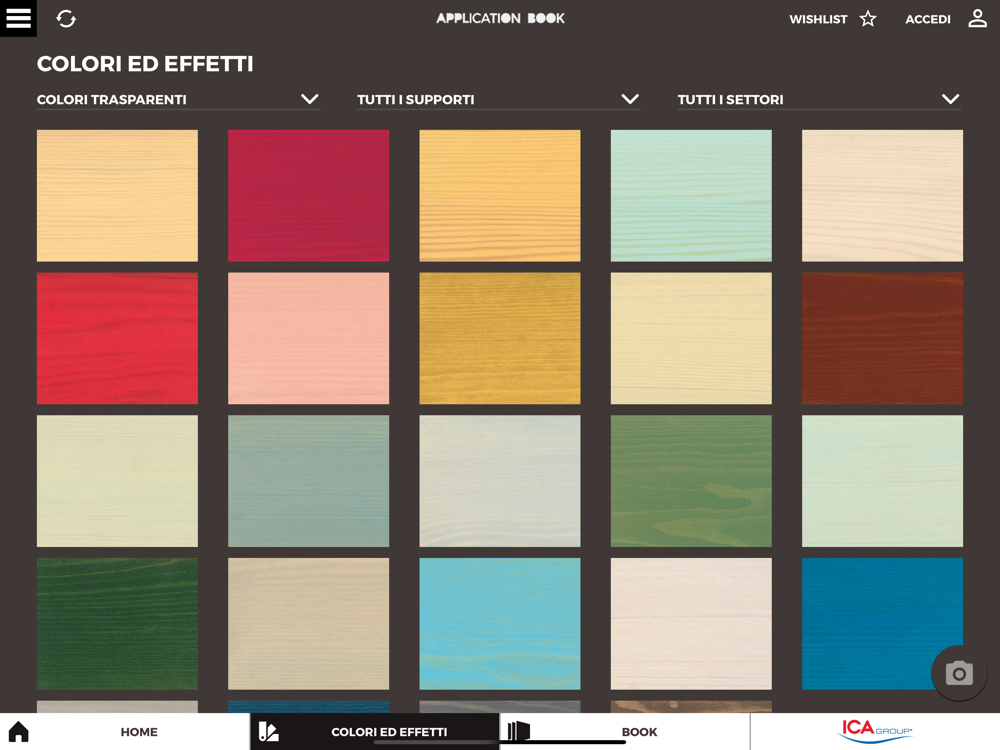Choose the pale cream swatch in the top row
The width and height of the screenshot is (1000, 750).
pyautogui.click(x=883, y=196)
